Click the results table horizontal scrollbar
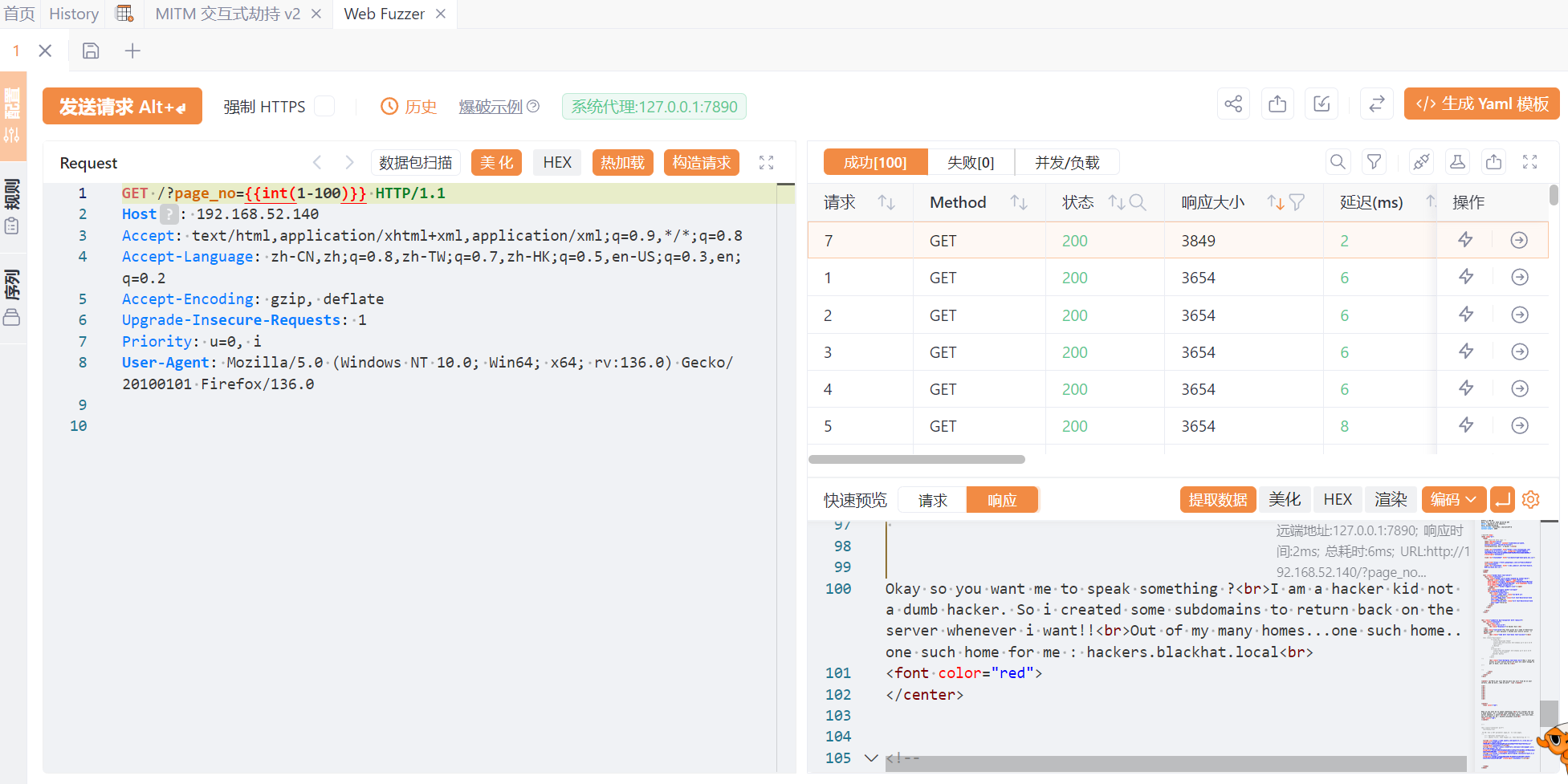This screenshot has height=784, width=1568. click(x=916, y=459)
